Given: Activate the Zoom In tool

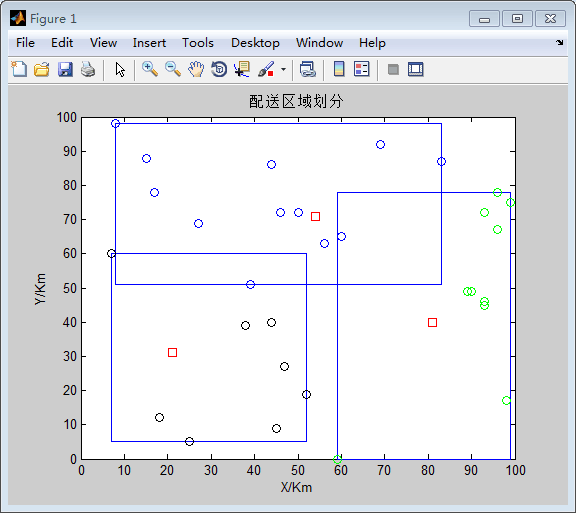Looking at the screenshot, I should (x=150, y=69).
